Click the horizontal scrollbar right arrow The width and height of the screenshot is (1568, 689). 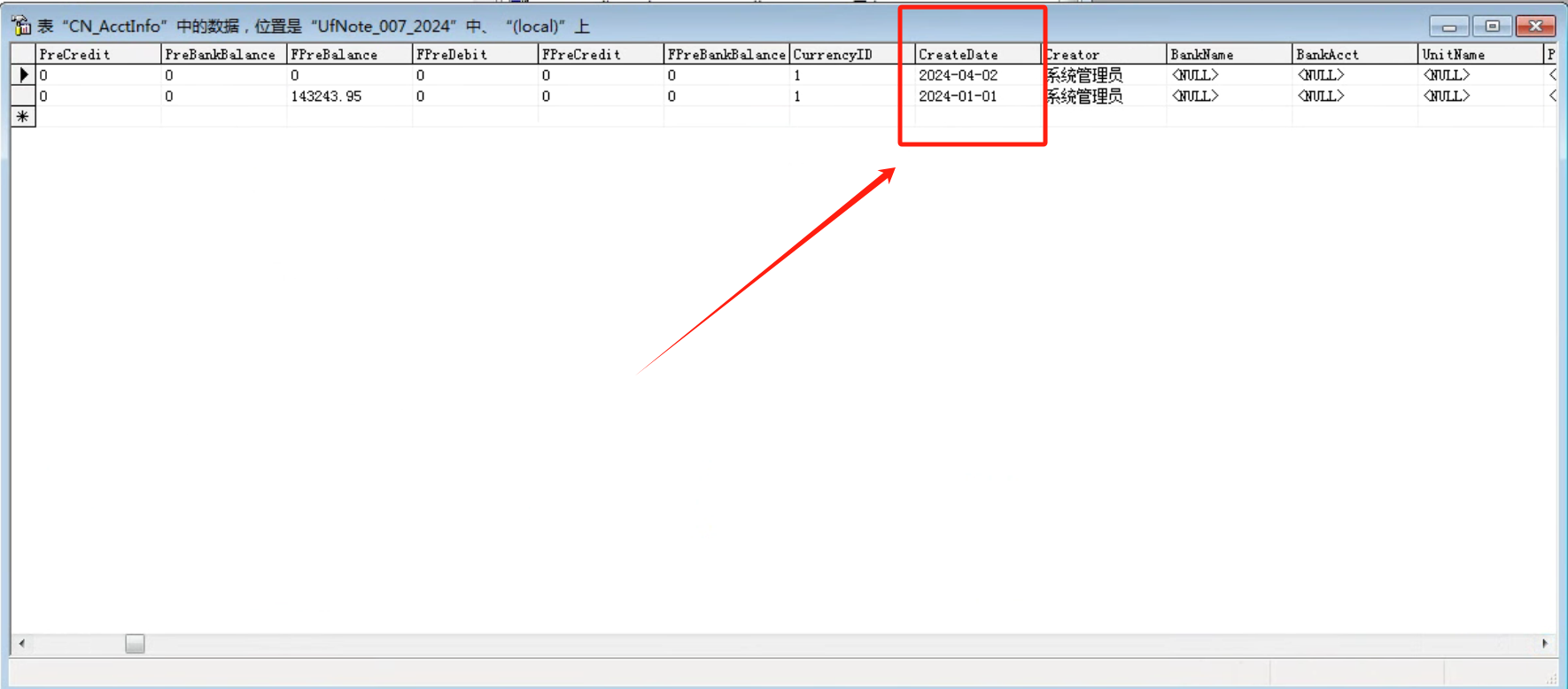click(x=1545, y=644)
